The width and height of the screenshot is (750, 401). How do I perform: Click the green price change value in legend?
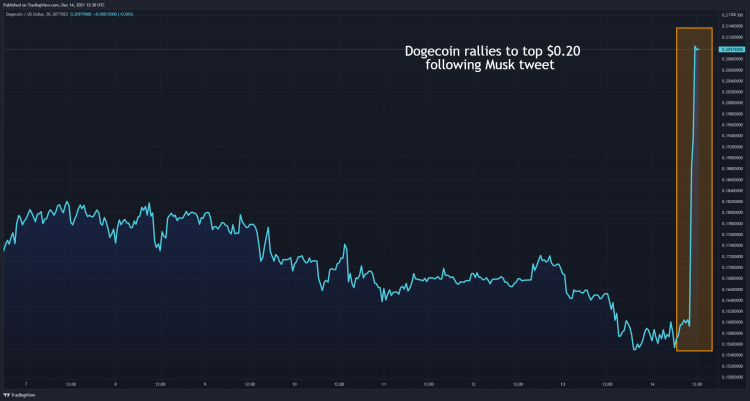[113, 14]
